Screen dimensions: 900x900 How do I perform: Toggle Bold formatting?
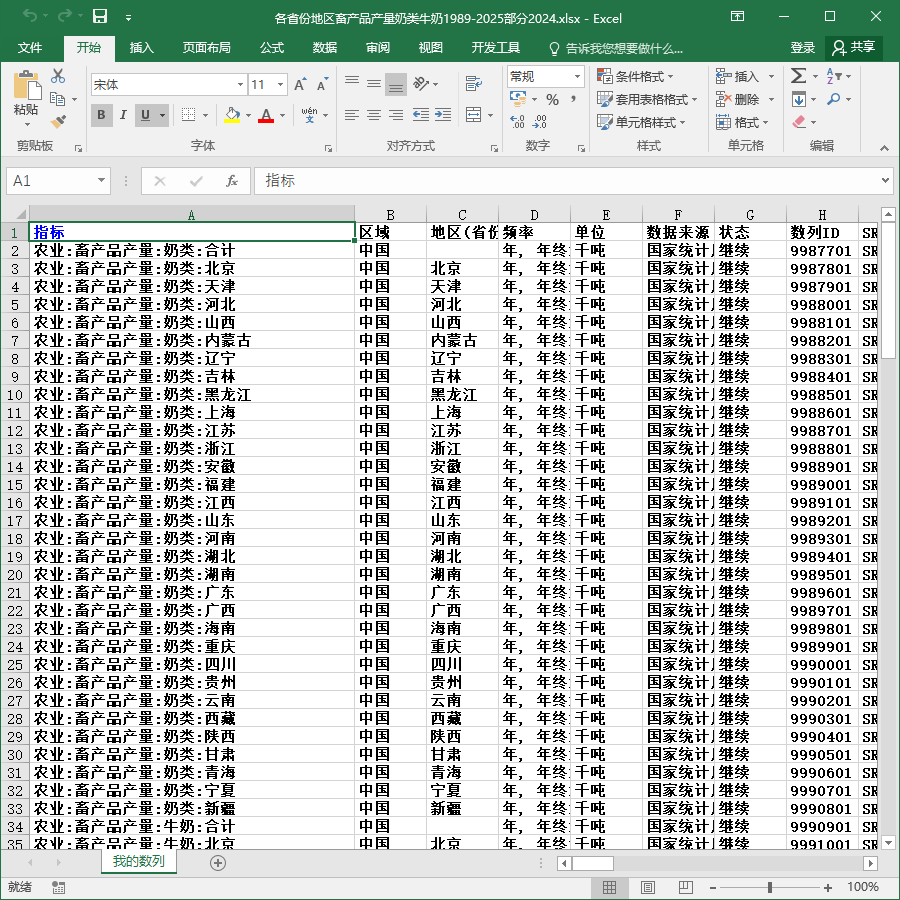[x=102, y=115]
